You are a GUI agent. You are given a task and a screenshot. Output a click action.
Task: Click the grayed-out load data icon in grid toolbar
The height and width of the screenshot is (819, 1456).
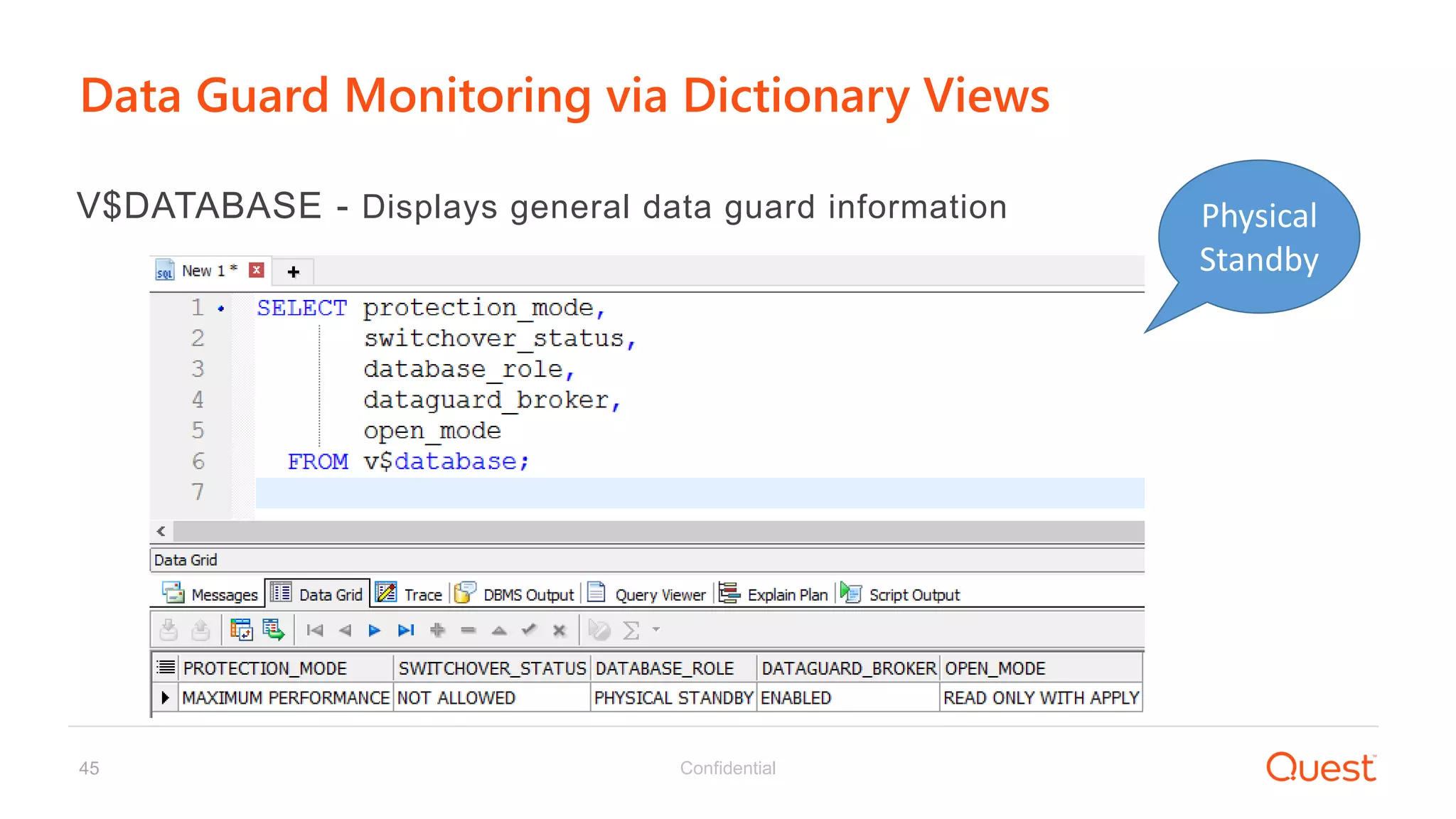pyautogui.click(x=168, y=630)
